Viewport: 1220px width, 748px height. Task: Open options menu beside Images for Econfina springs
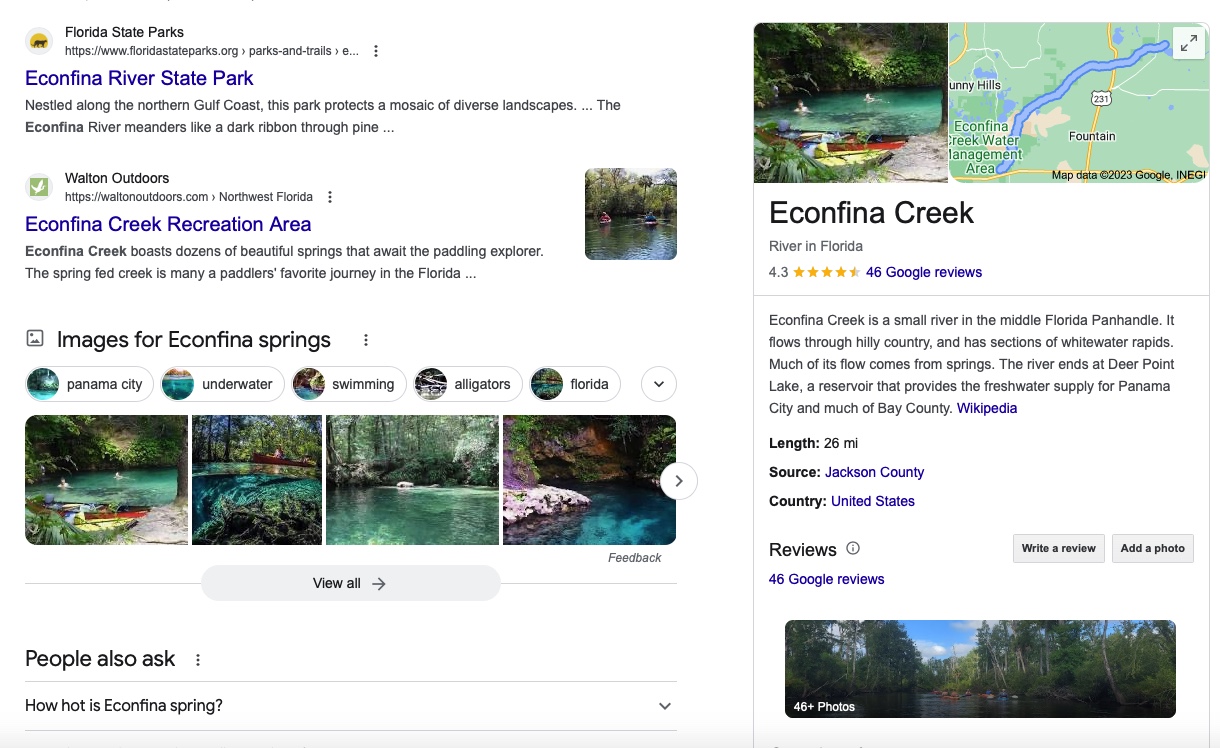click(366, 340)
